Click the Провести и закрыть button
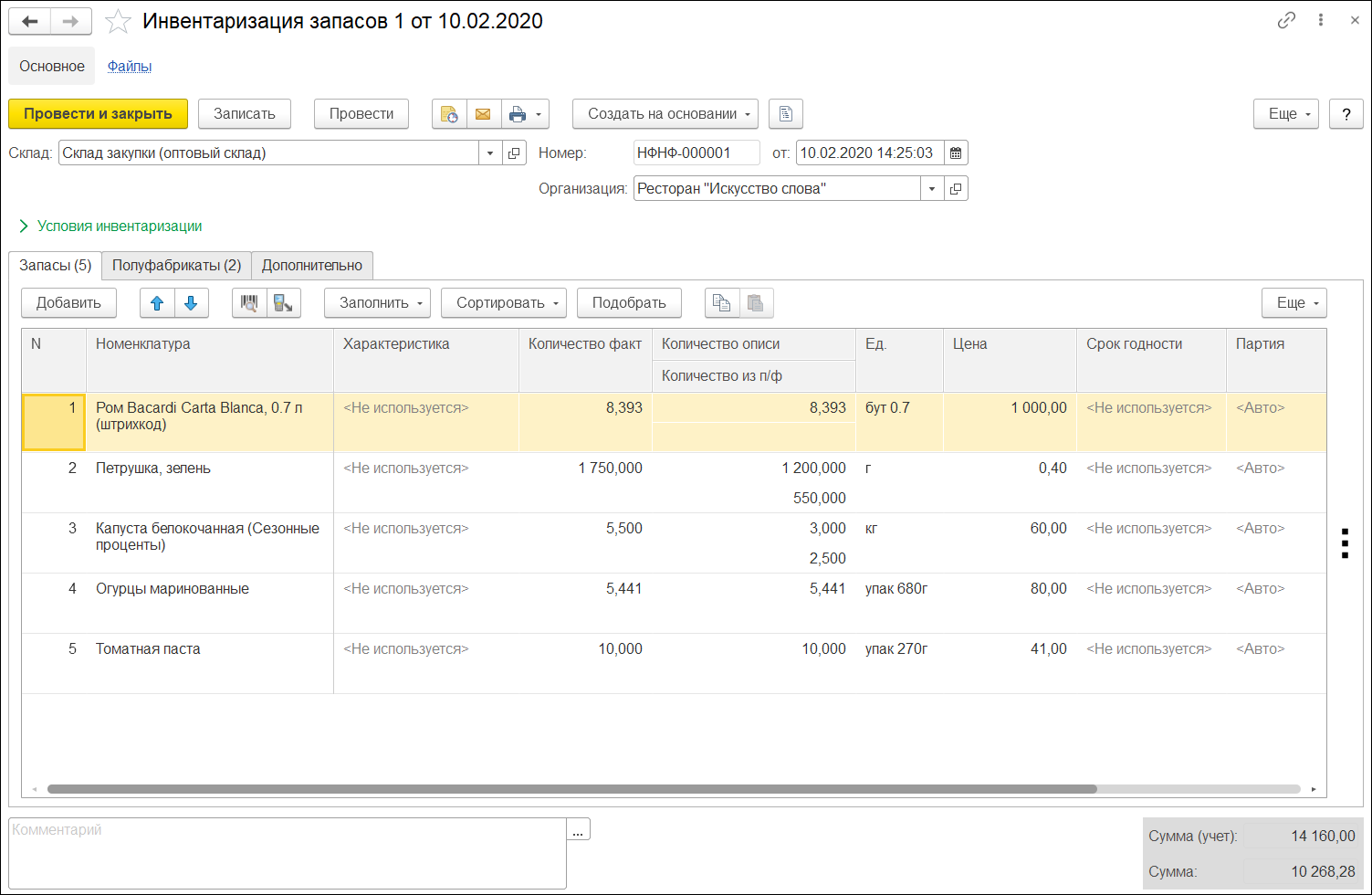 click(98, 114)
